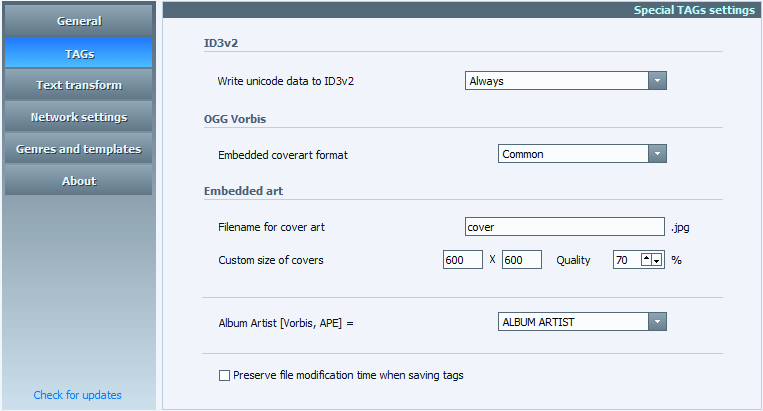Decrease Quality with the down arrow

click(x=657, y=260)
